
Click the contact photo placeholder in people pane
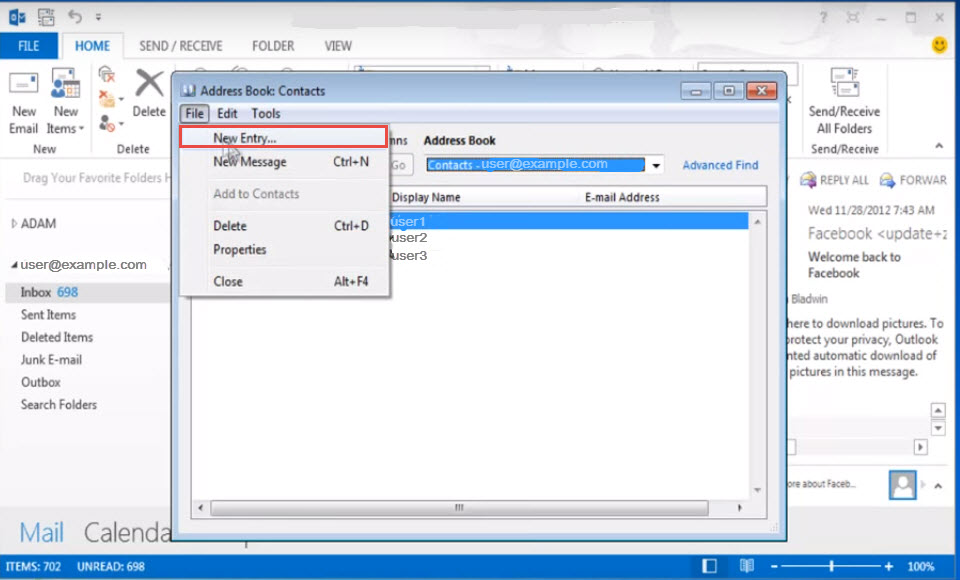[x=903, y=485]
